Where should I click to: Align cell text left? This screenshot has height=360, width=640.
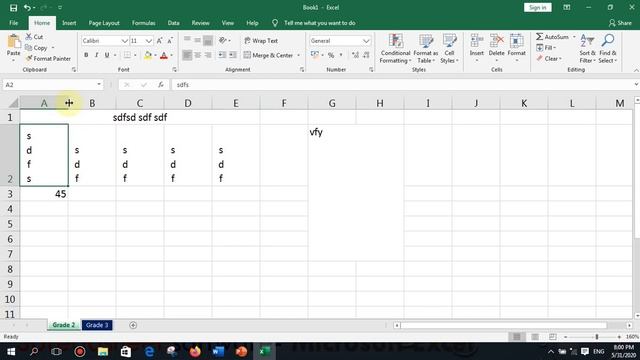tap(187, 55)
